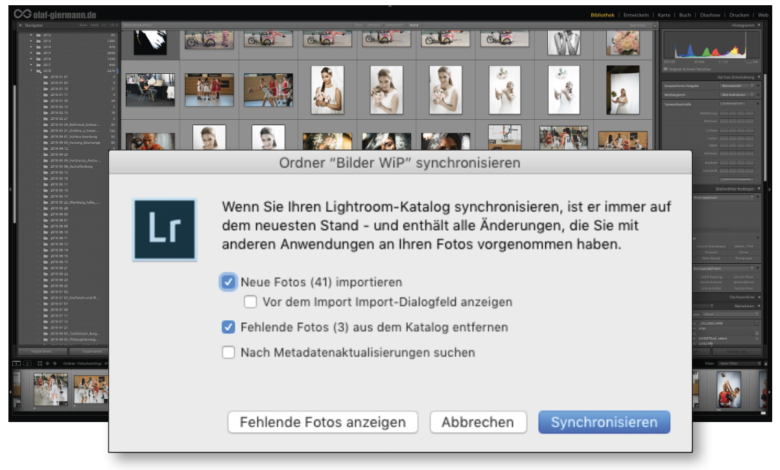Image resolution: width=780 pixels, height=470 pixels.
Task: Click the folder panel scrollbar
Action: (x=14, y=154)
